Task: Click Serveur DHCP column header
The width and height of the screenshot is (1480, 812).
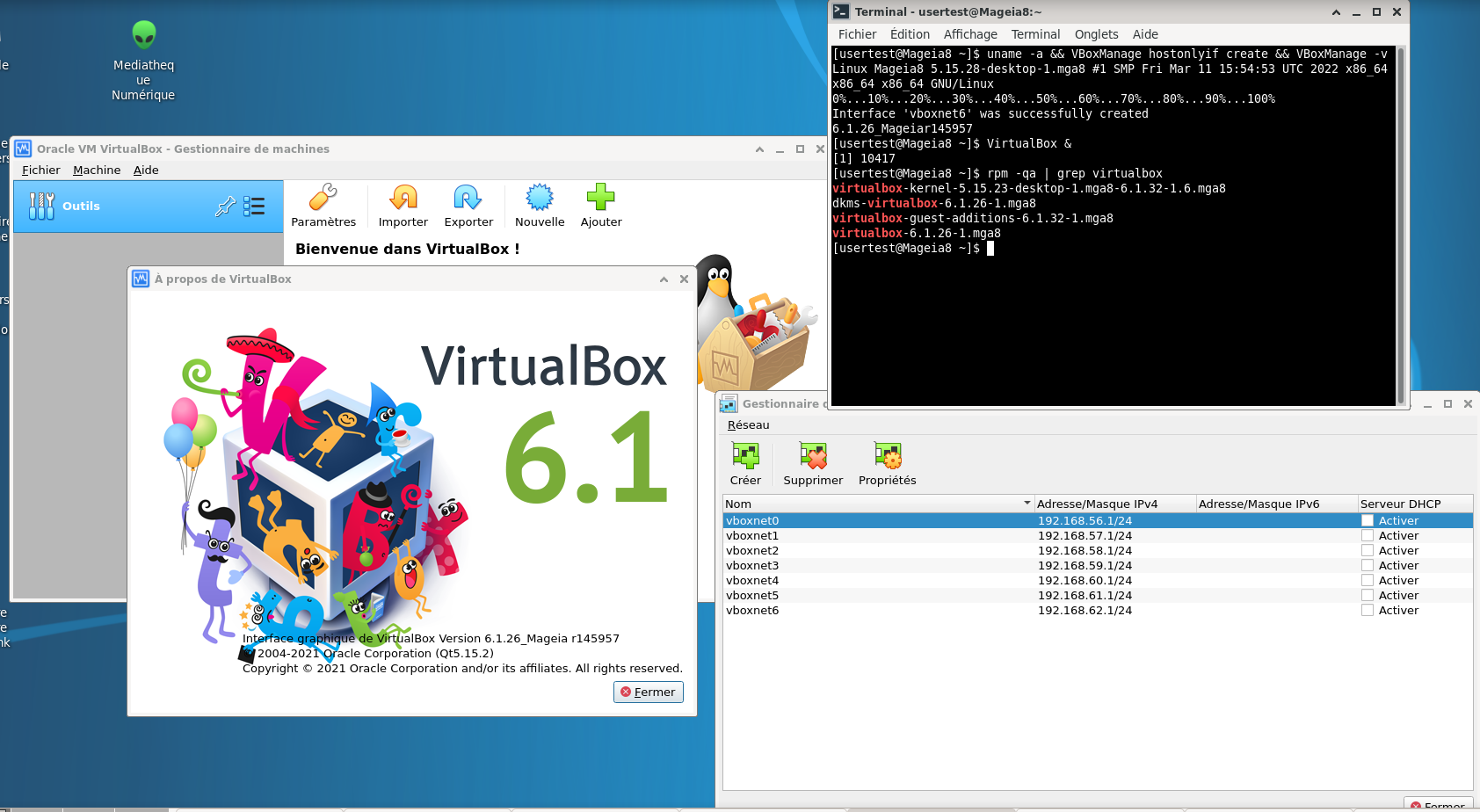Action: pyautogui.click(x=1415, y=504)
